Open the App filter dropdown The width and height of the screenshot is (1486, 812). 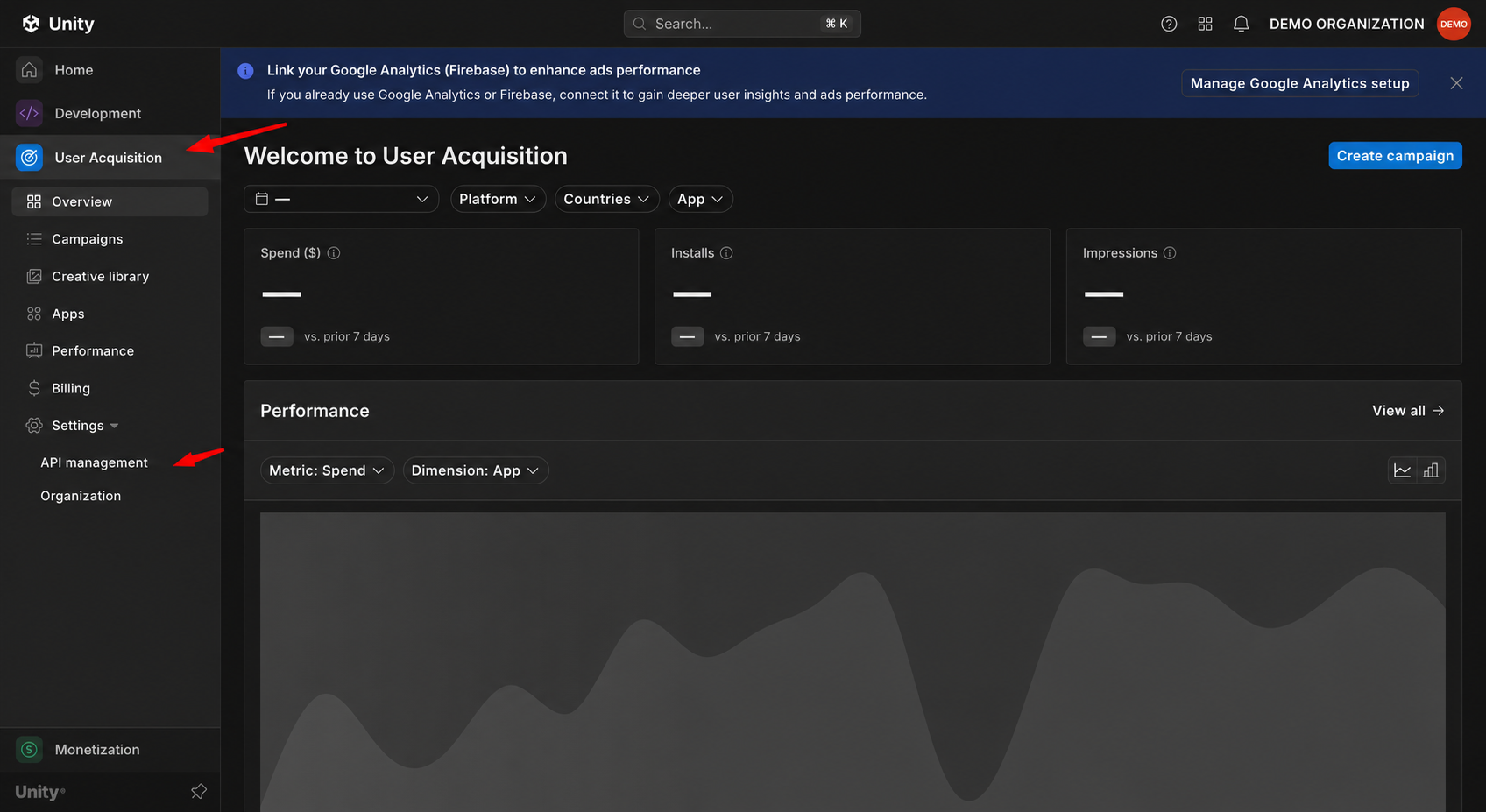pyautogui.click(x=700, y=199)
